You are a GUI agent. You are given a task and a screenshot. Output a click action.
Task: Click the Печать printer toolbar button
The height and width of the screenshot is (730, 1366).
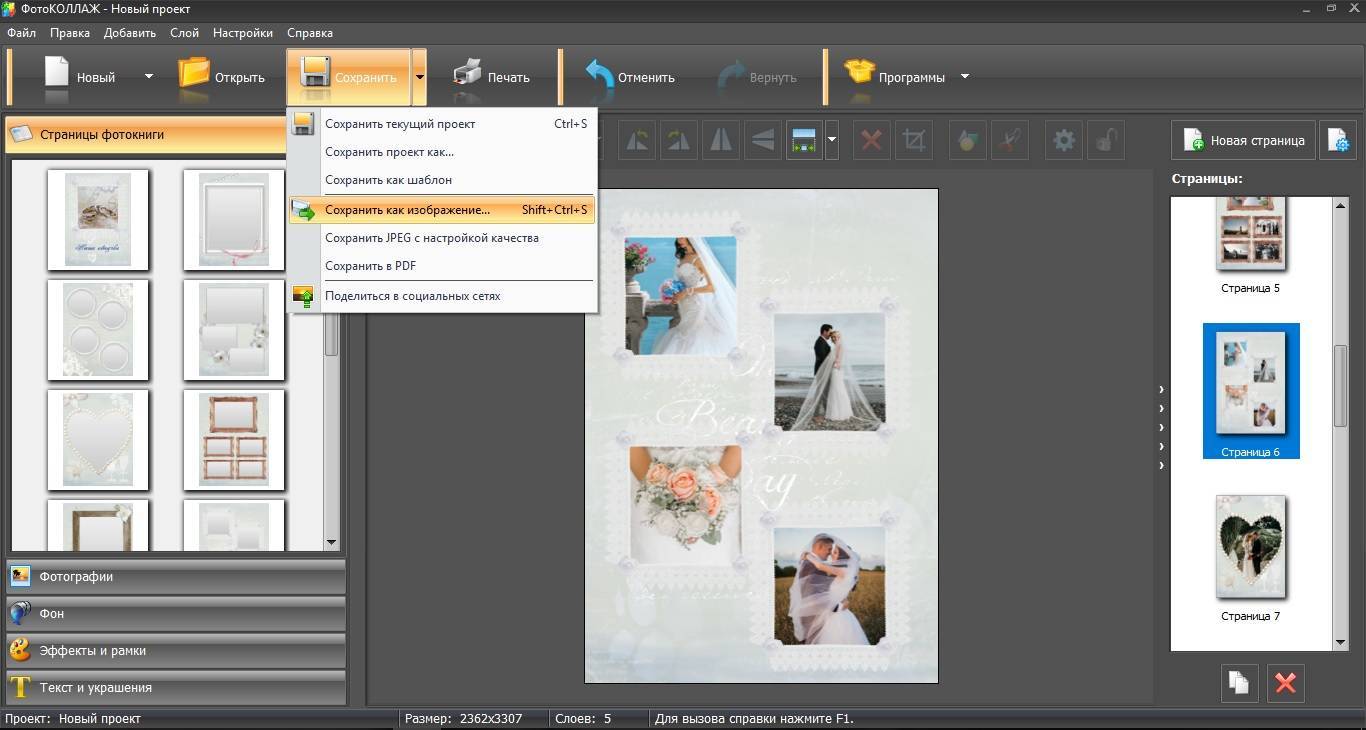point(491,77)
